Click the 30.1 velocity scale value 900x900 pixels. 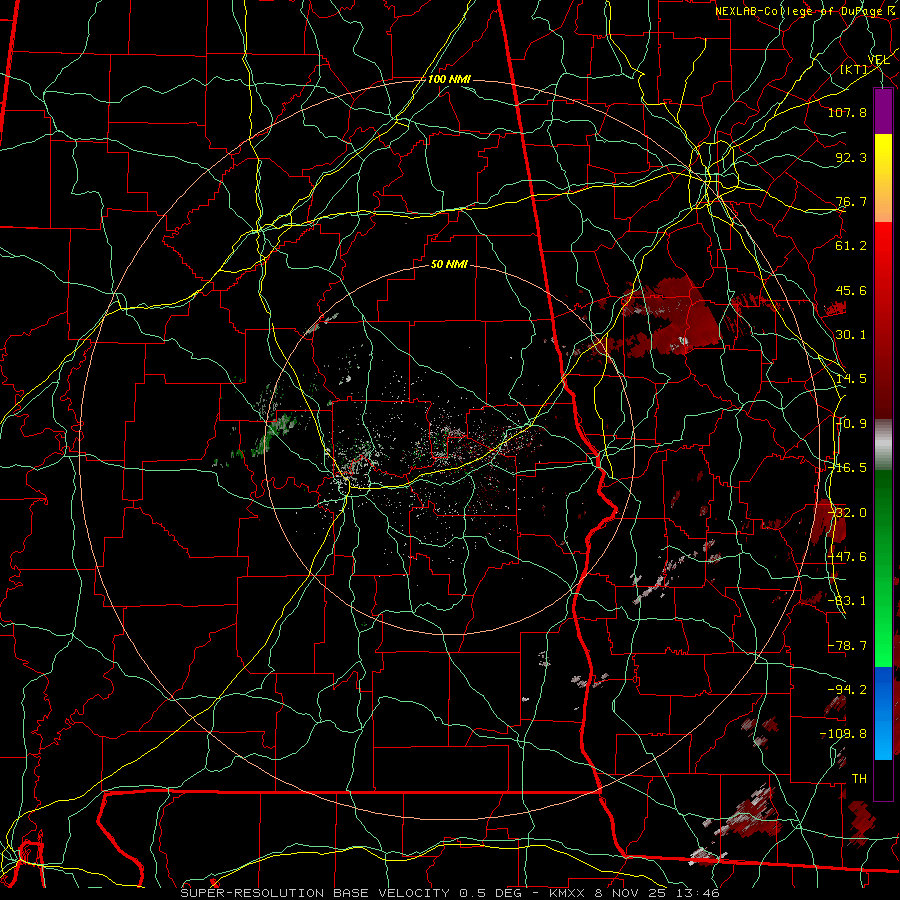point(851,335)
